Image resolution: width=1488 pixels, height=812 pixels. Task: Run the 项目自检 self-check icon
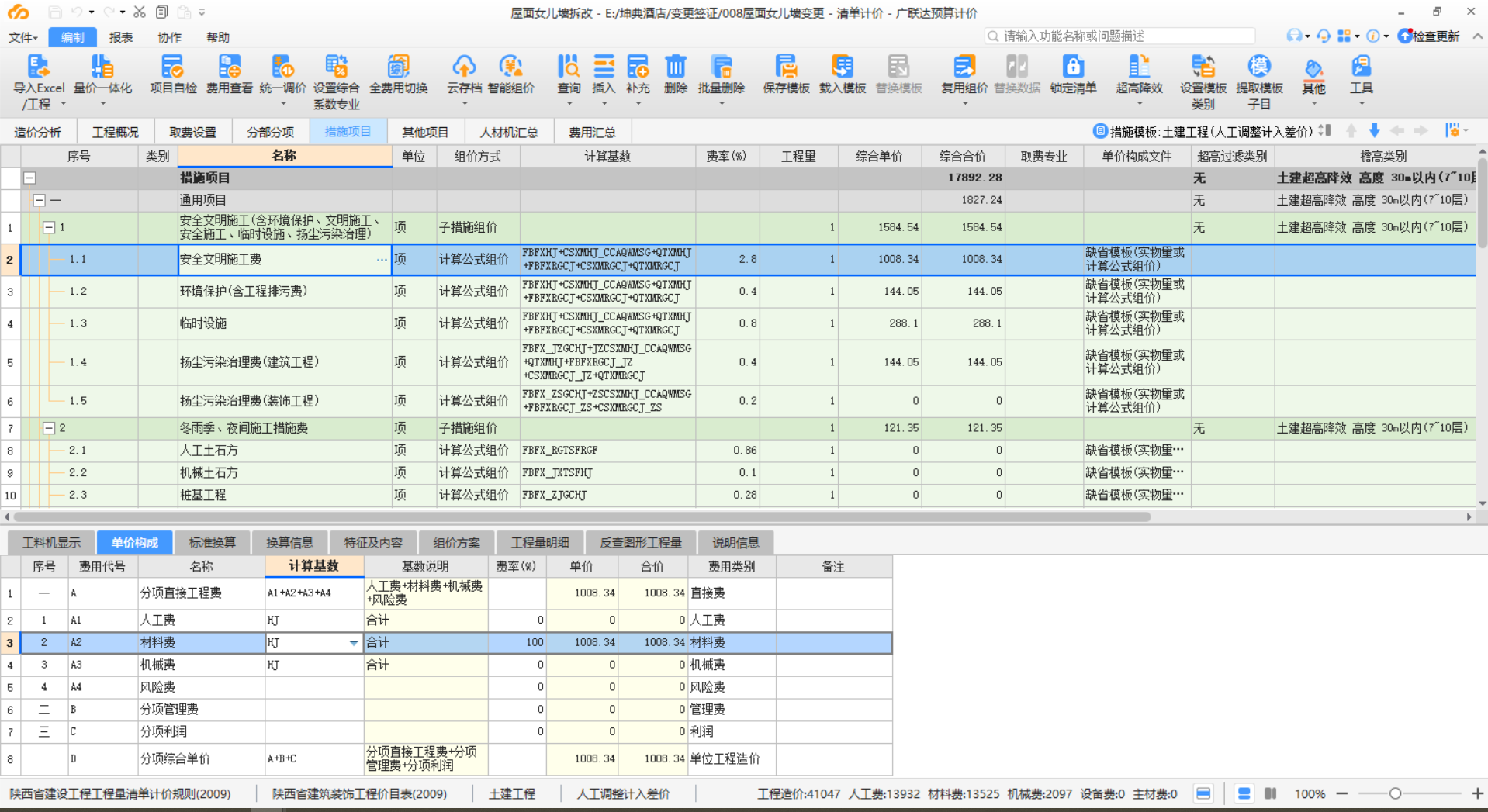(173, 67)
